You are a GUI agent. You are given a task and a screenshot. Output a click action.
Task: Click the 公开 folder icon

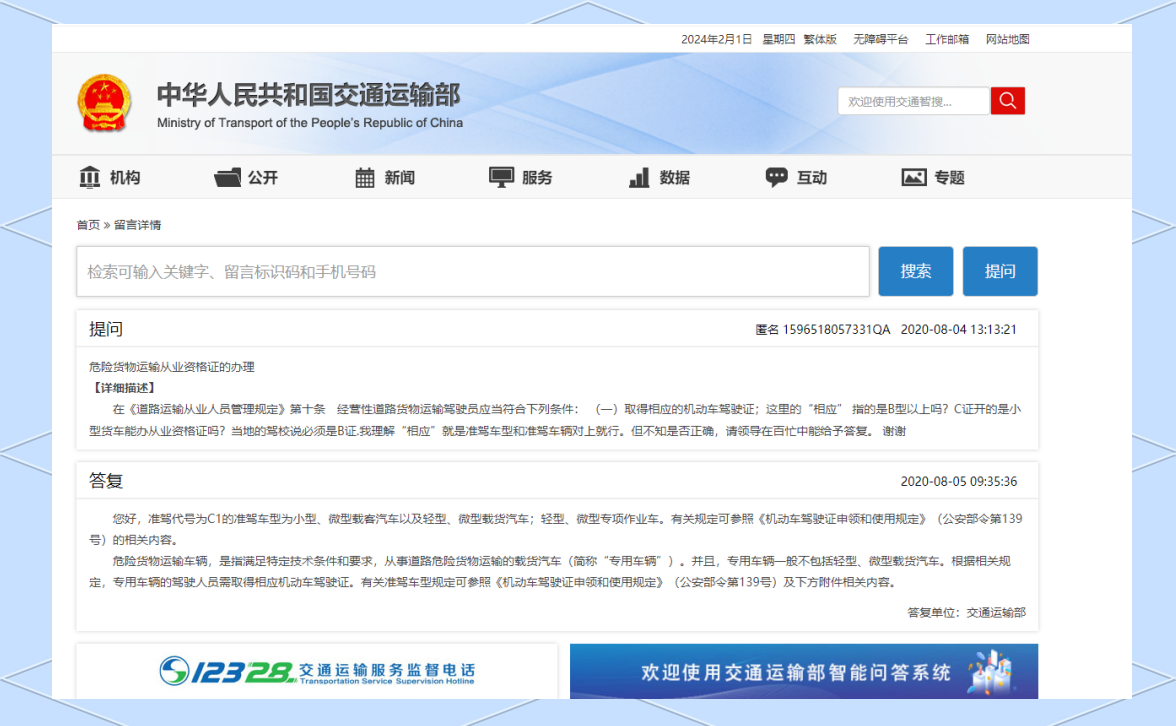tap(228, 177)
